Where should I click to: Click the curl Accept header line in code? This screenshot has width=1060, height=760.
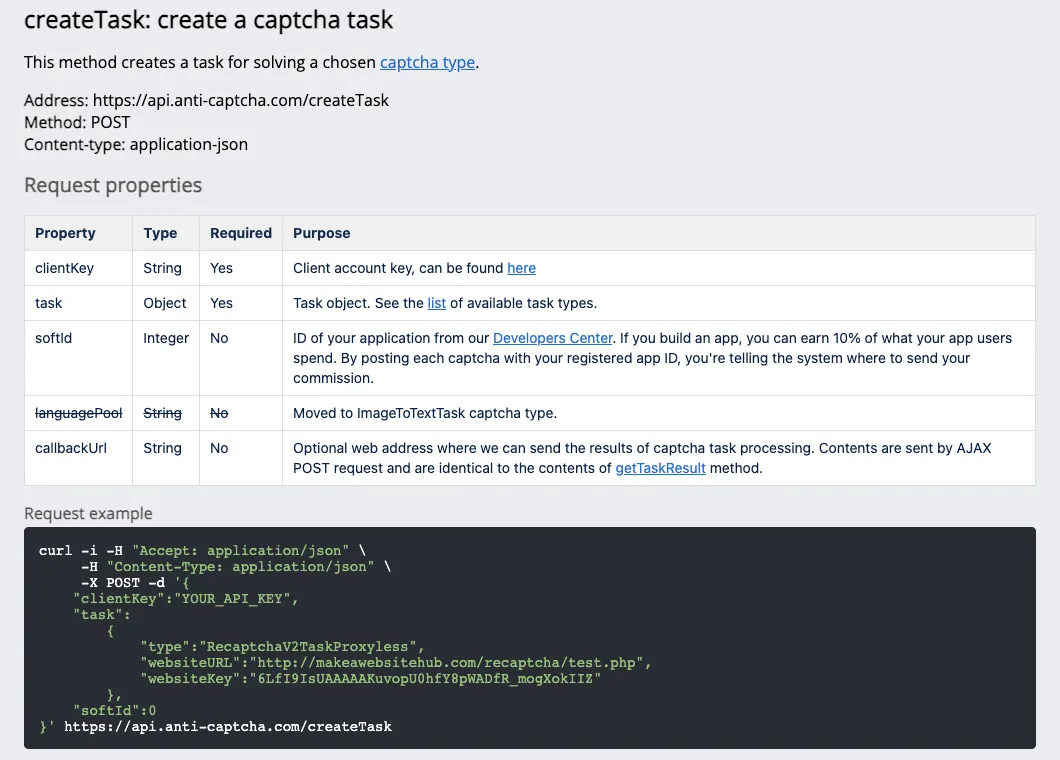point(202,550)
